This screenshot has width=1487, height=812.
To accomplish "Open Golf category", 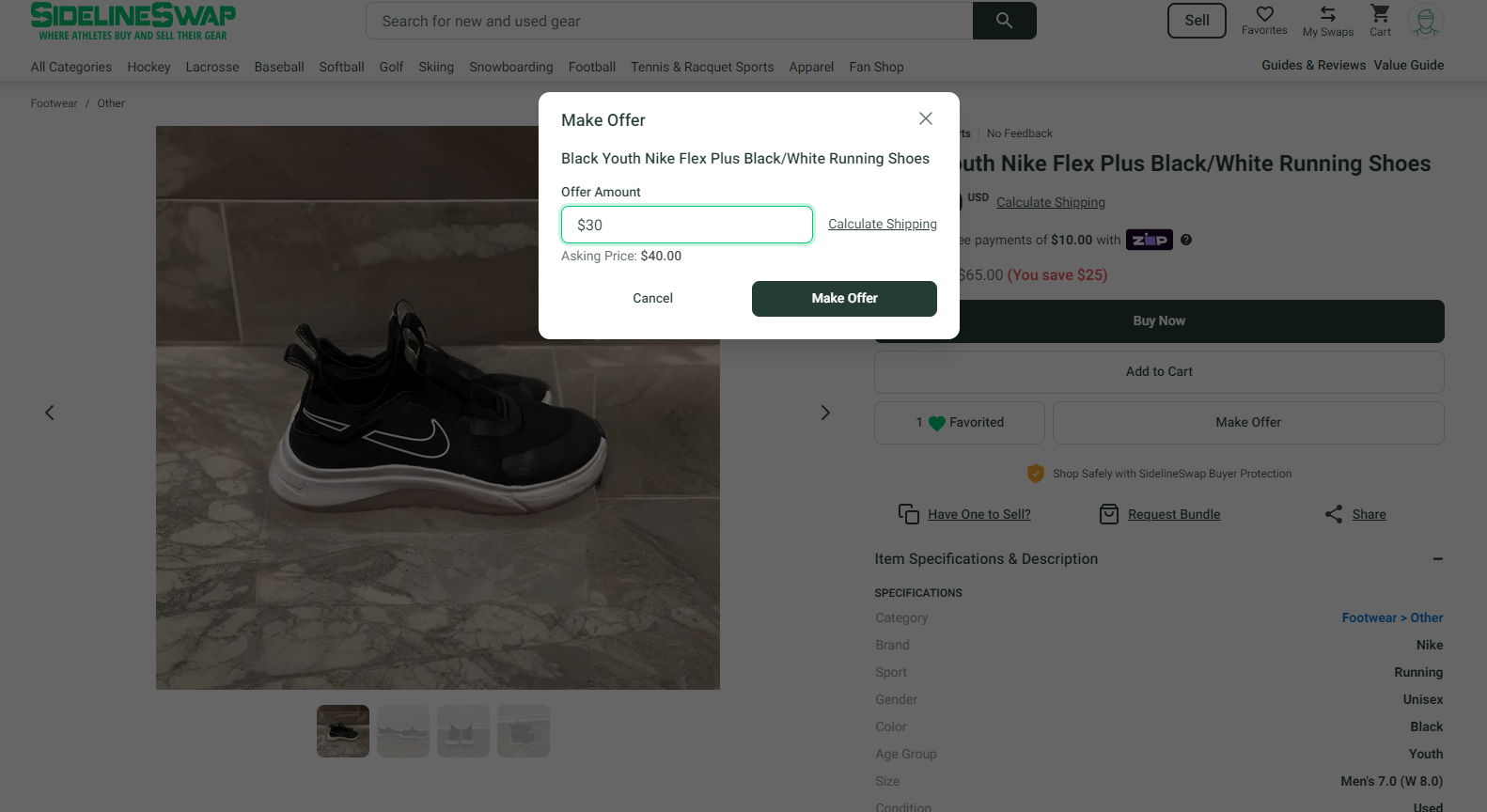I will point(391,67).
